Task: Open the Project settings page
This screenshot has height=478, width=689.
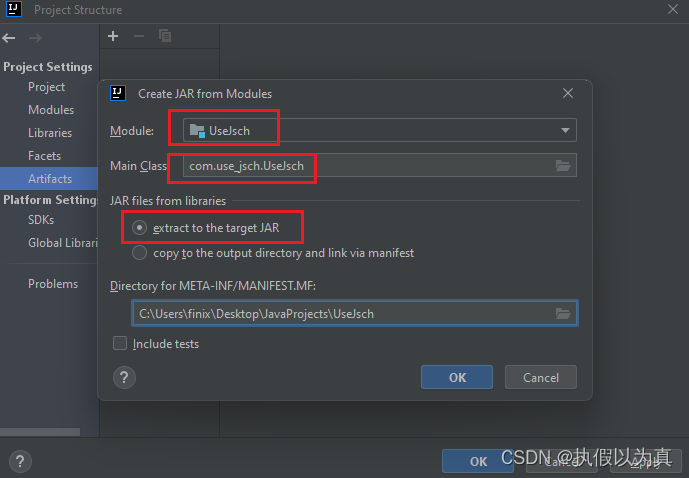Action: 47,87
